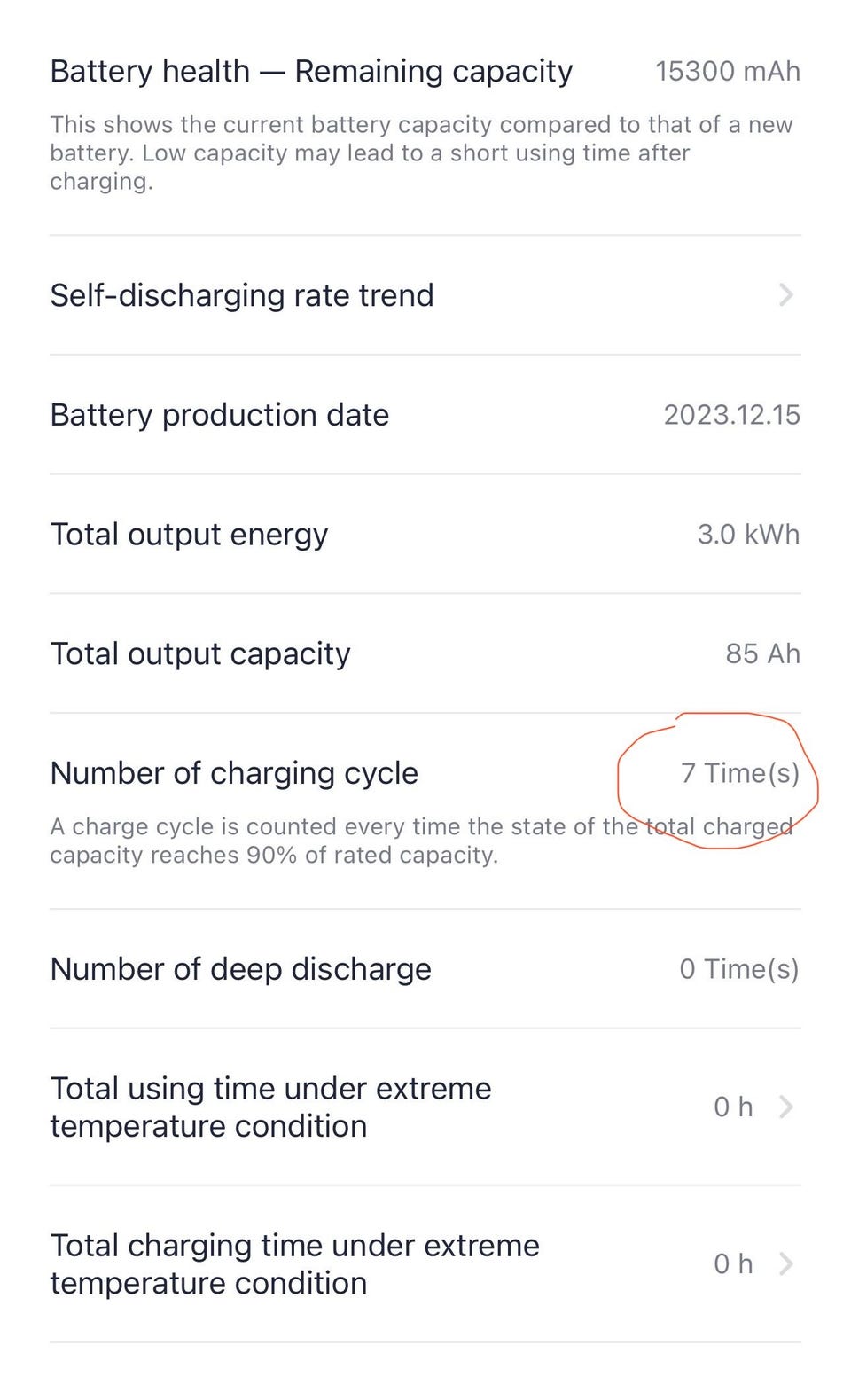Select the Total charging time under extreme temperature label

pyautogui.click(x=294, y=1263)
